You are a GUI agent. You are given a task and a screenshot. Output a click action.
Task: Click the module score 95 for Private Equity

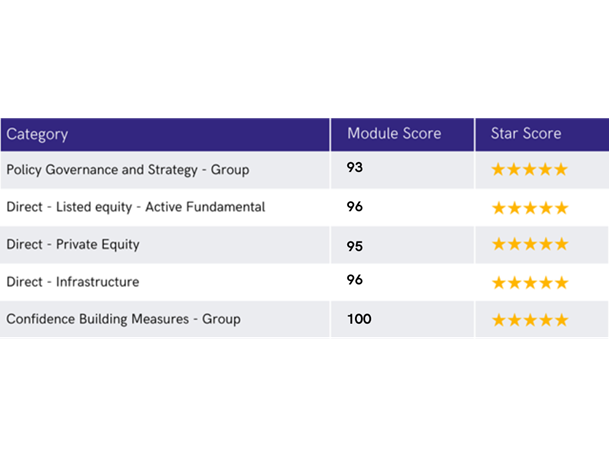(x=355, y=244)
